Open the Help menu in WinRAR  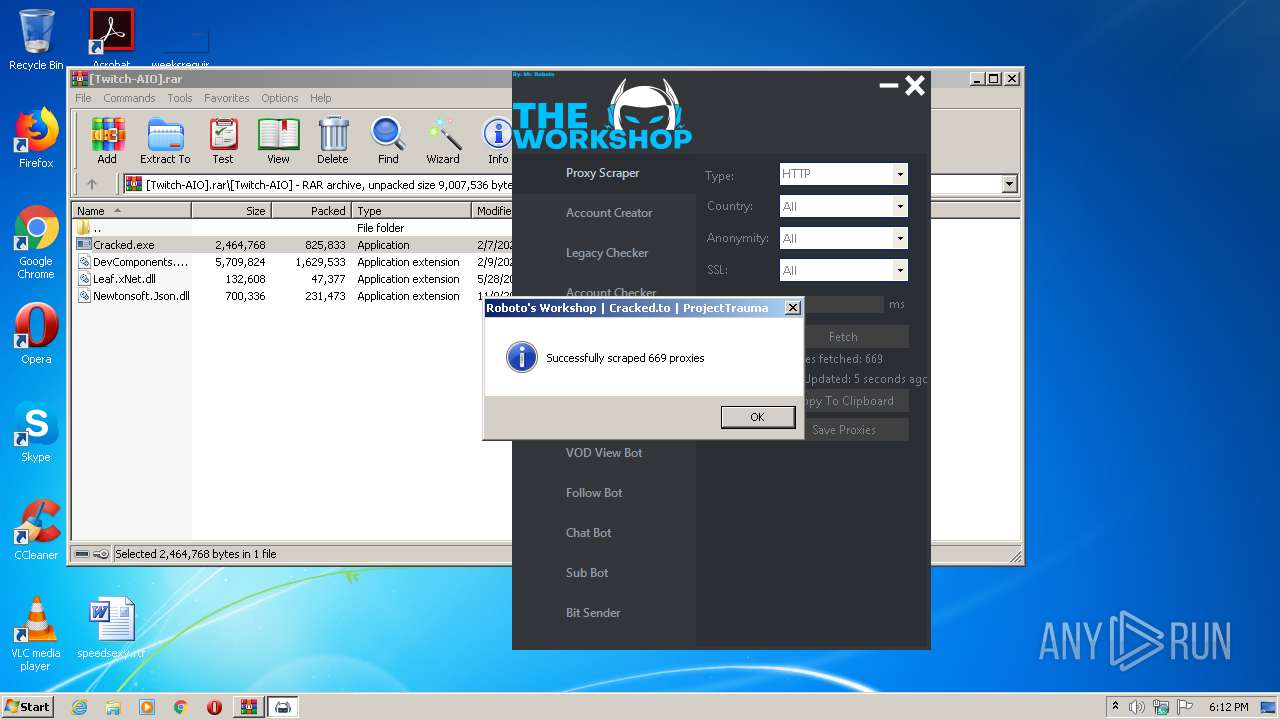320,98
